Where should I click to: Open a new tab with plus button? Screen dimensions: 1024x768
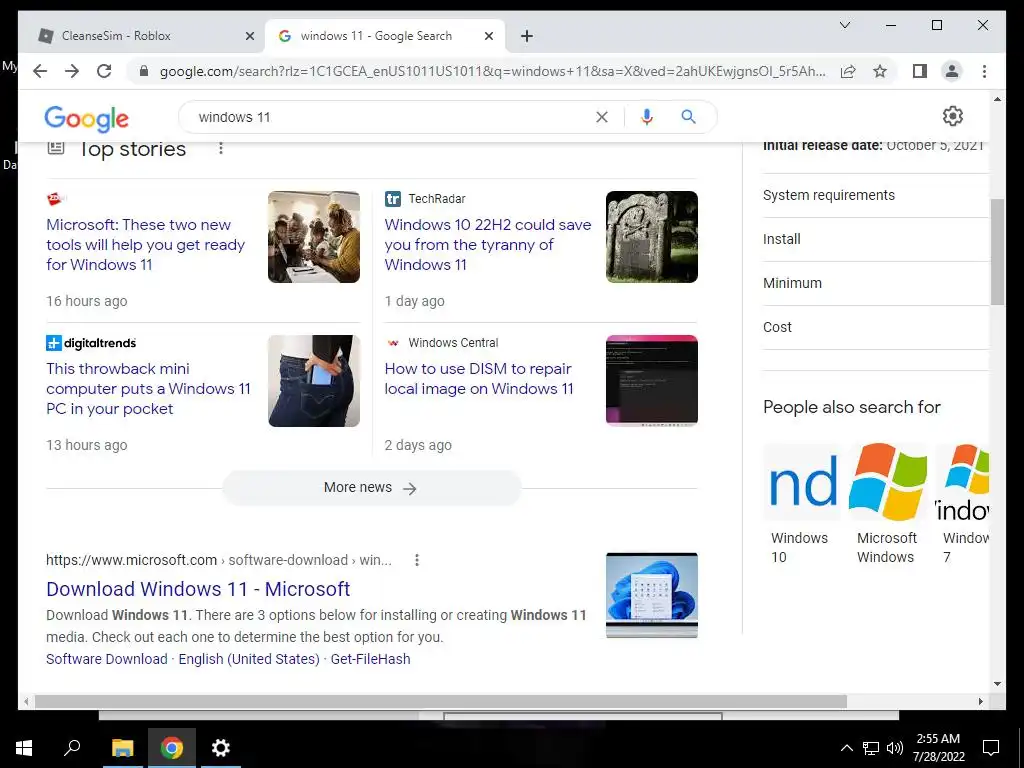[527, 36]
